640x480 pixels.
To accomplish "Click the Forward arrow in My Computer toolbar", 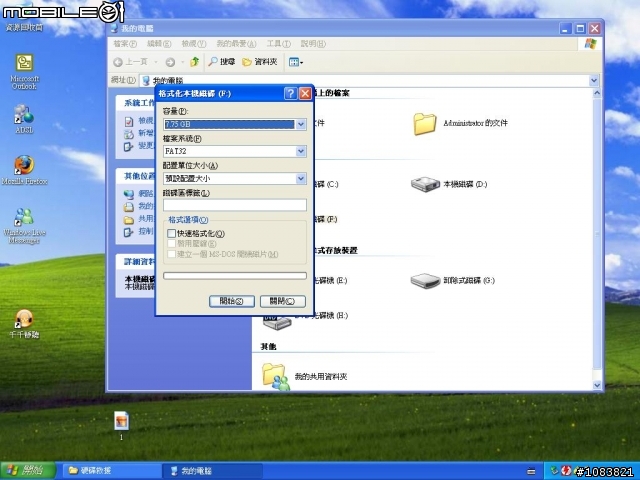I will click(x=170, y=62).
